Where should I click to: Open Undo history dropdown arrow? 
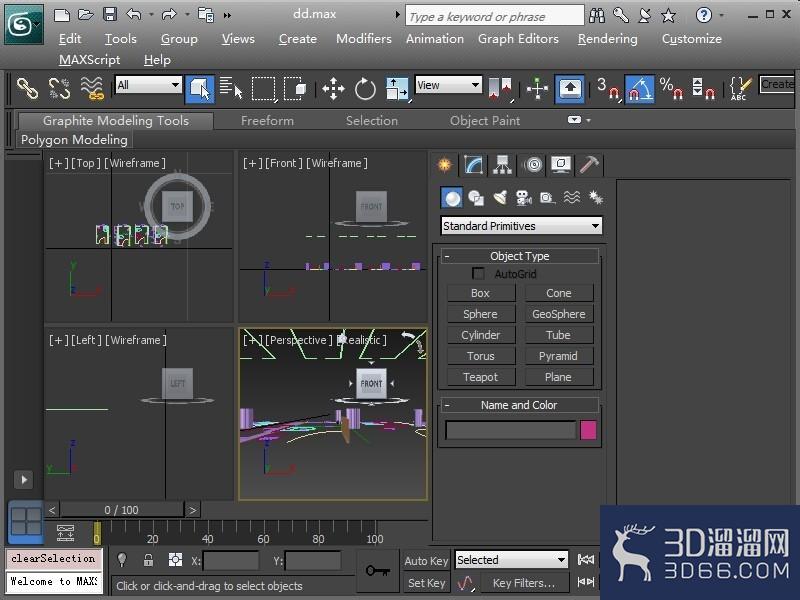[x=152, y=15]
